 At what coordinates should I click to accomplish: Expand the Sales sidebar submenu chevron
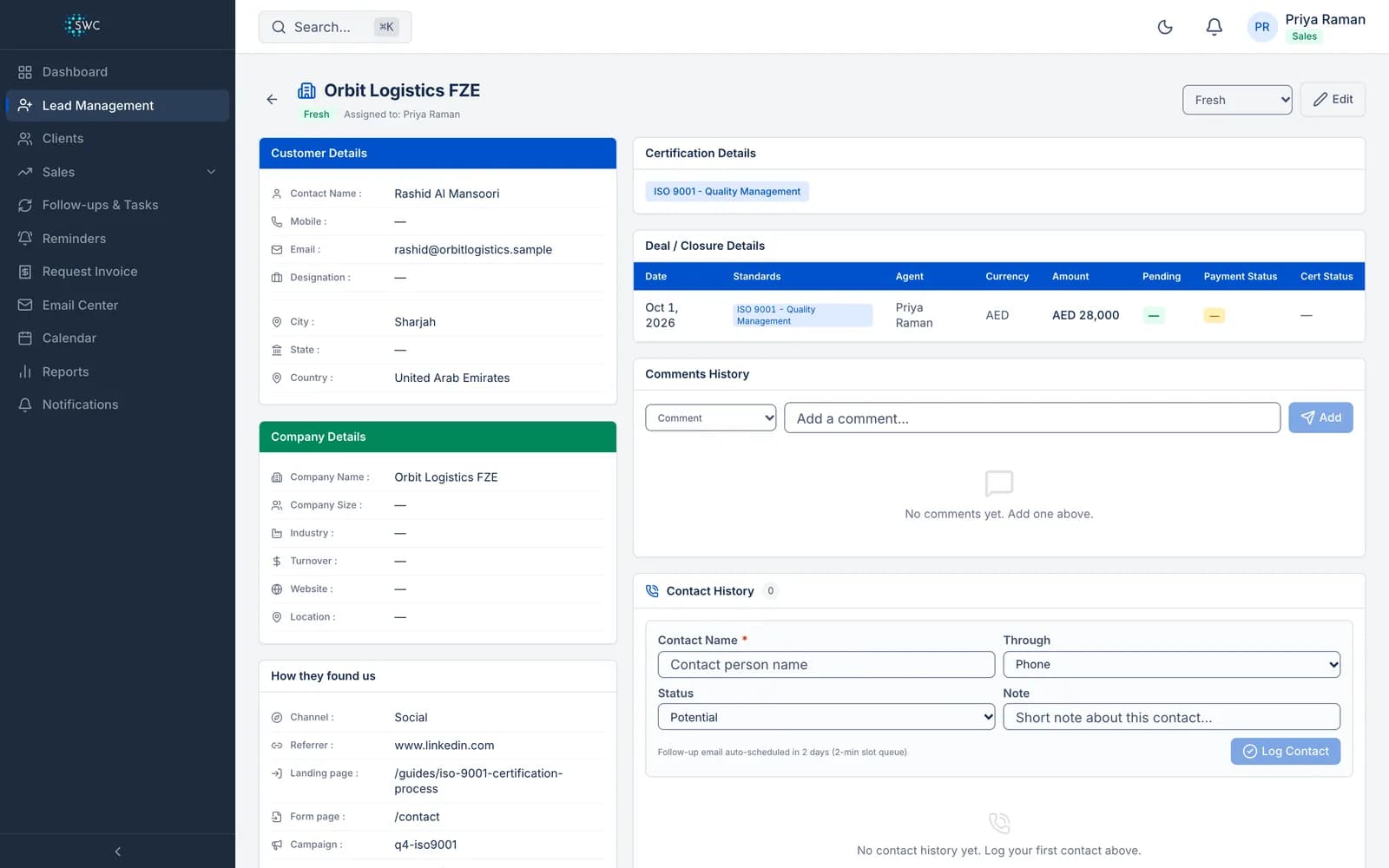211,172
